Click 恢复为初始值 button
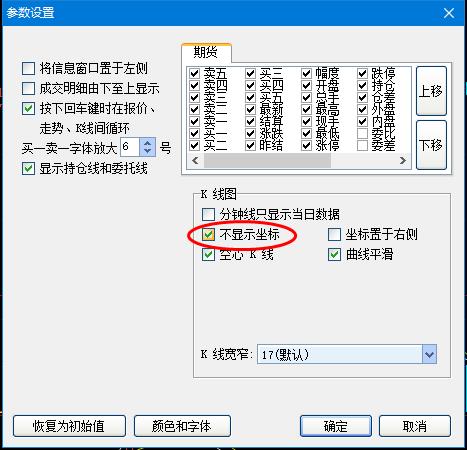The image size is (467, 450). (69, 426)
